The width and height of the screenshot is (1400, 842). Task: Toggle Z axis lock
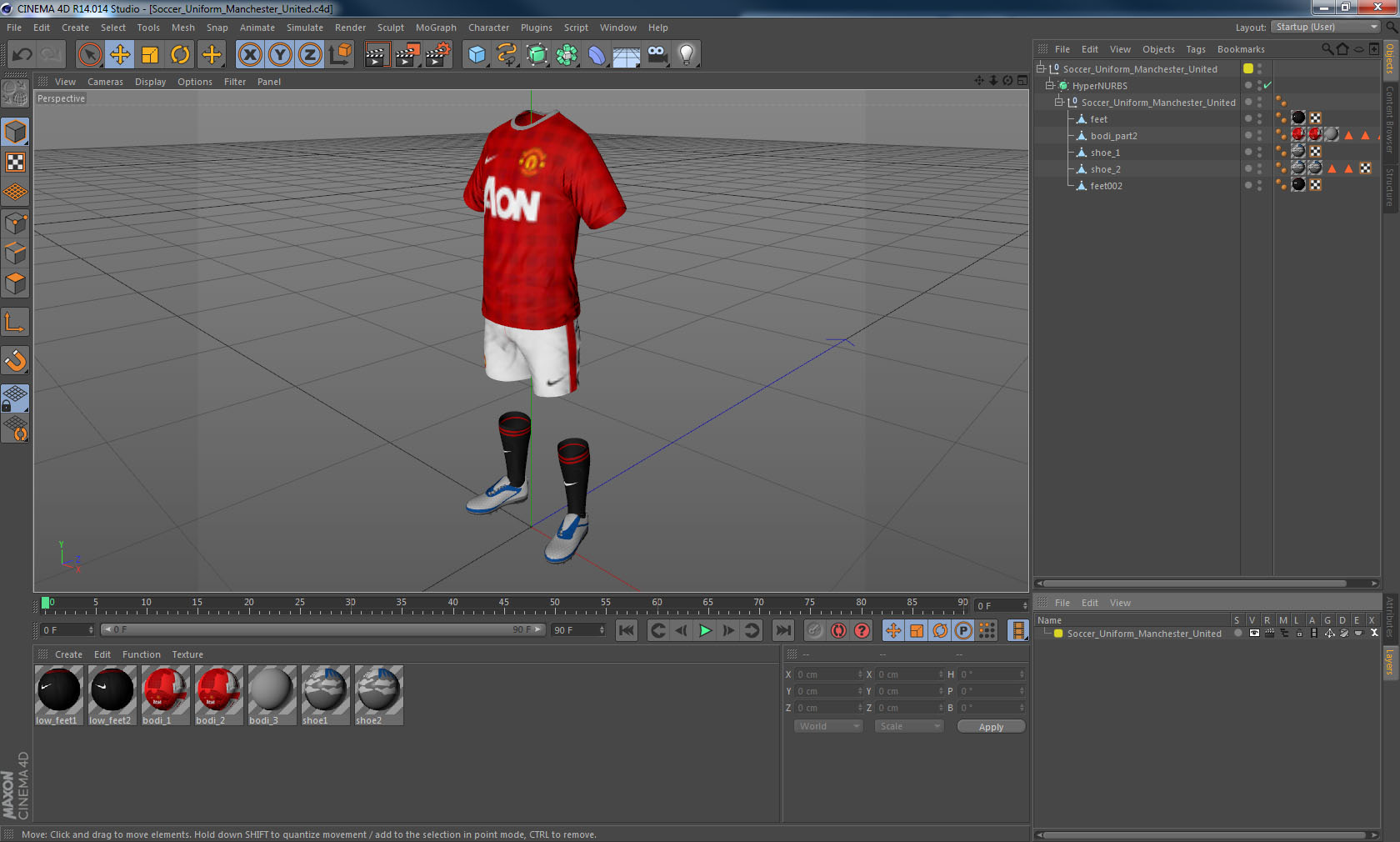pyautogui.click(x=310, y=55)
